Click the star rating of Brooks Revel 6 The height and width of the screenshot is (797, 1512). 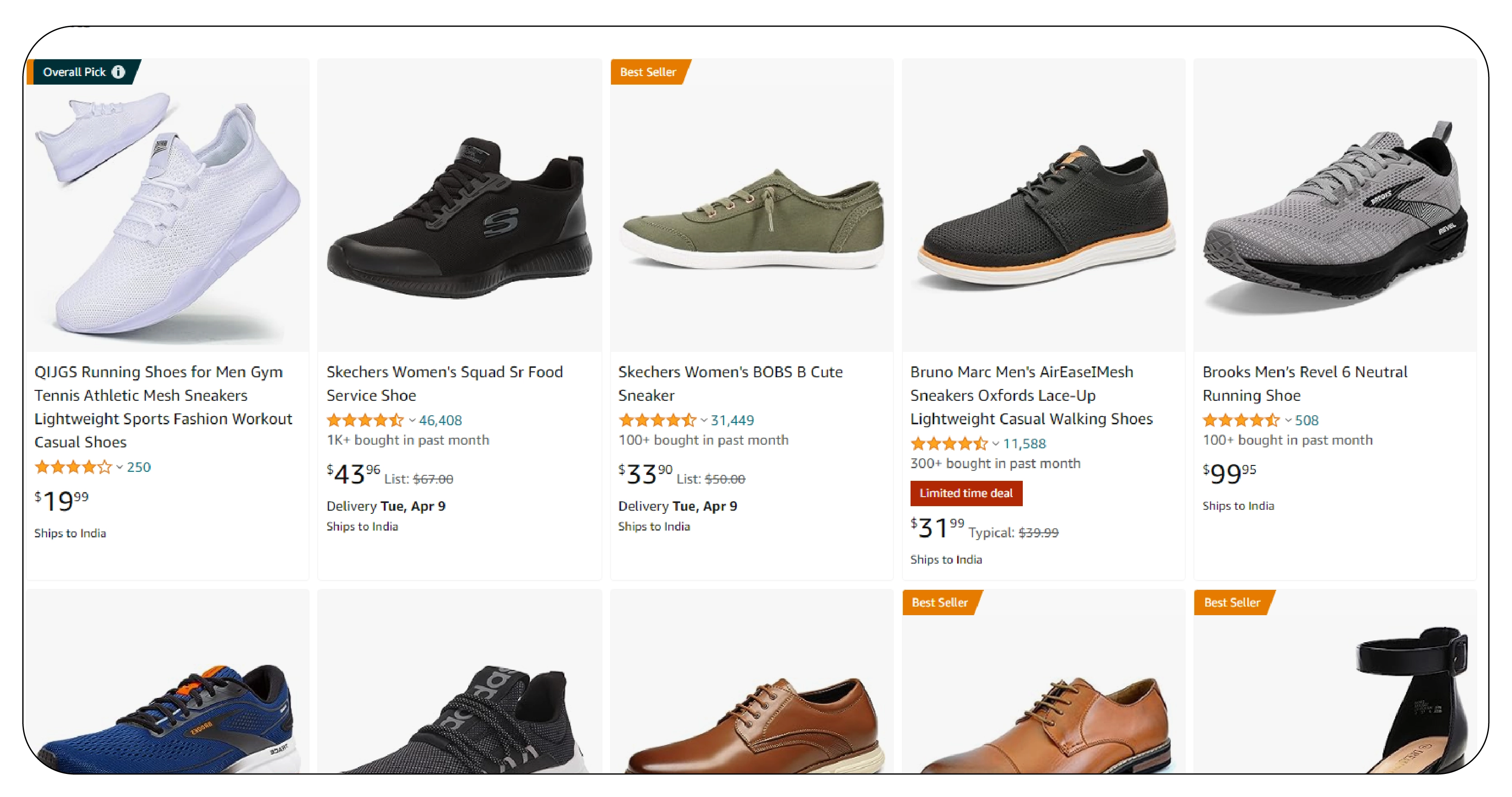coord(1241,421)
